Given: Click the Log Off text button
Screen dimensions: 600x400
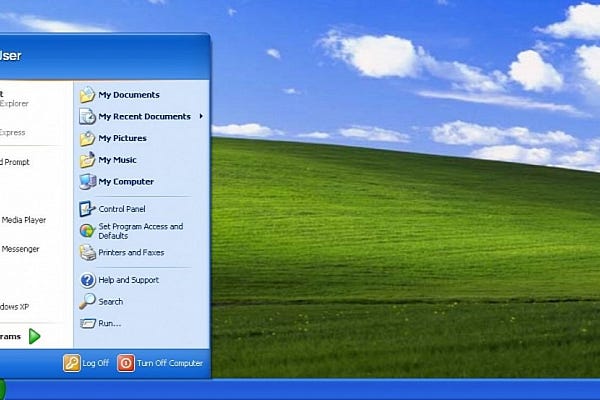Looking at the screenshot, I should coord(96,363).
